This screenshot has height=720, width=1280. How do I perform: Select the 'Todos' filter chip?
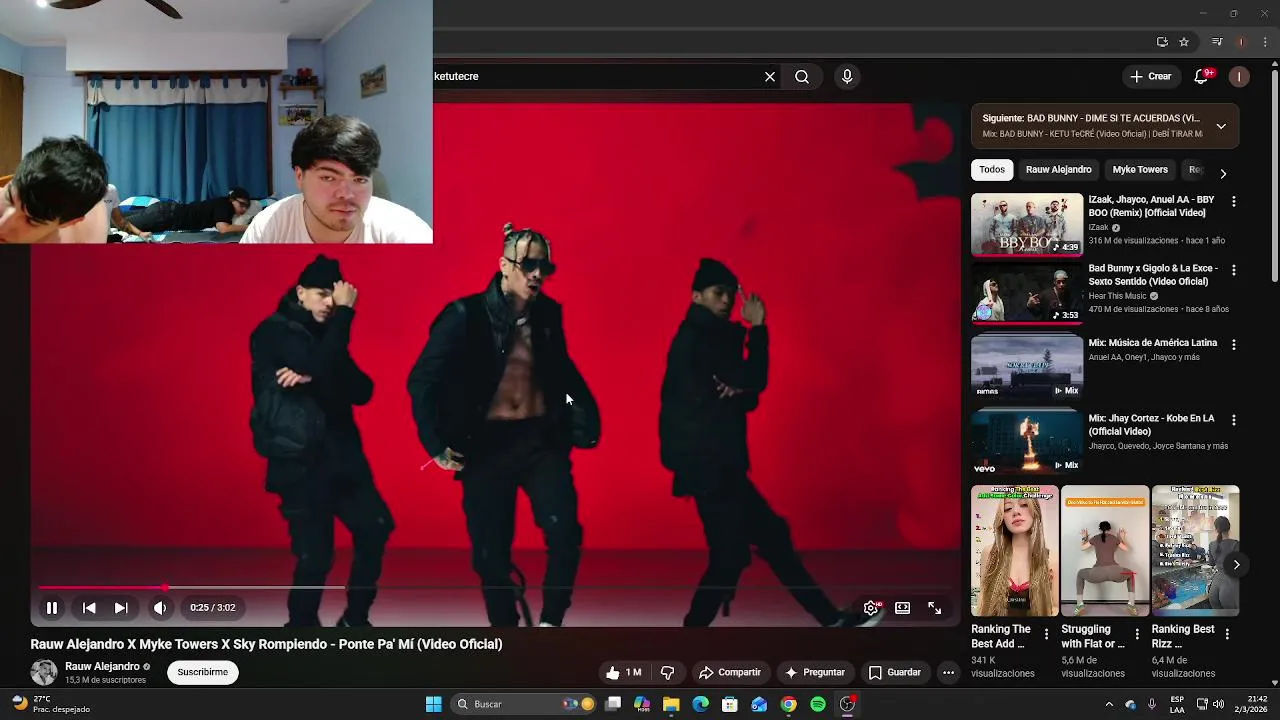point(992,170)
